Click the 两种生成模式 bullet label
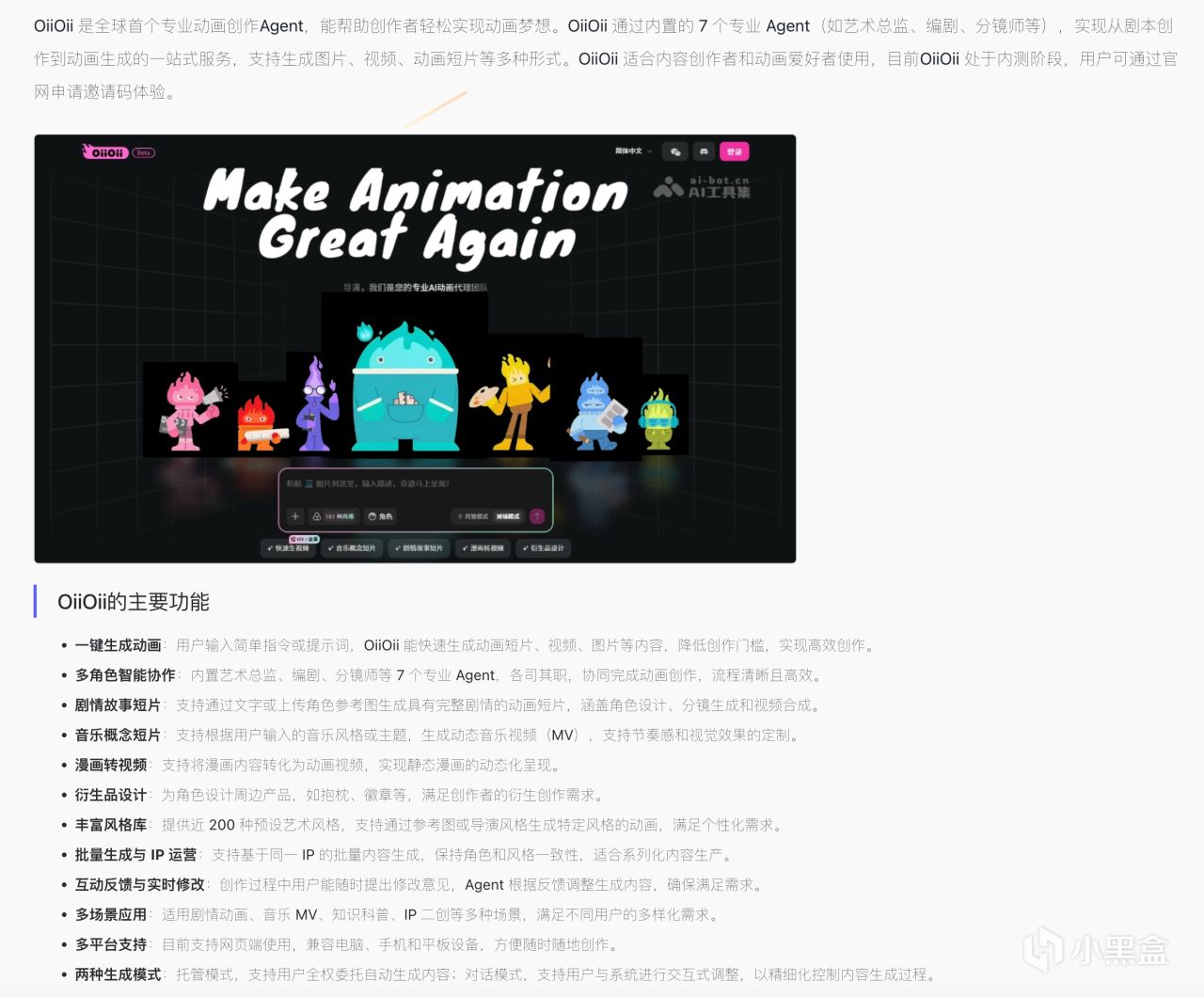This screenshot has width=1204, height=997. pos(119,974)
